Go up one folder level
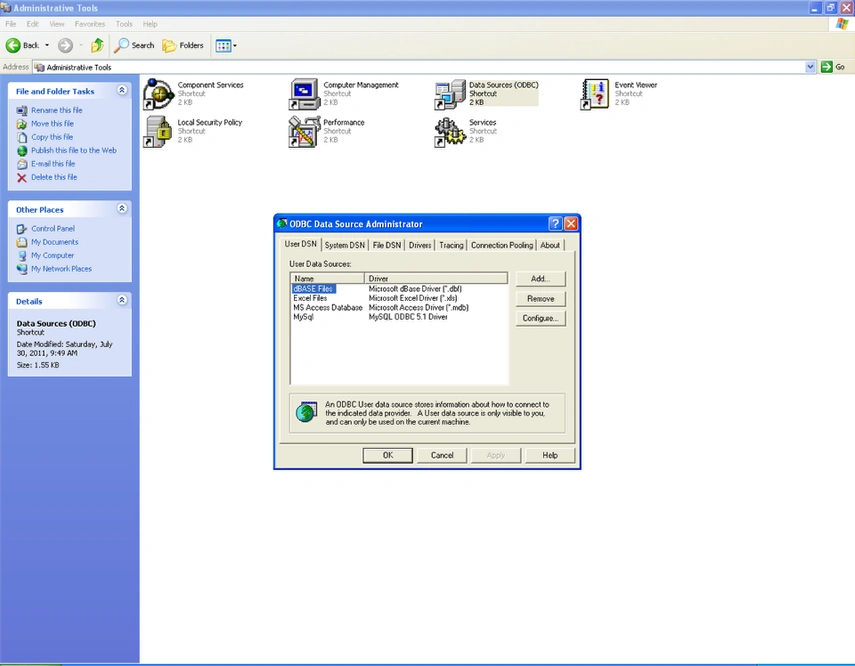Image resolution: width=855 pixels, height=666 pixels. [97, 45]
